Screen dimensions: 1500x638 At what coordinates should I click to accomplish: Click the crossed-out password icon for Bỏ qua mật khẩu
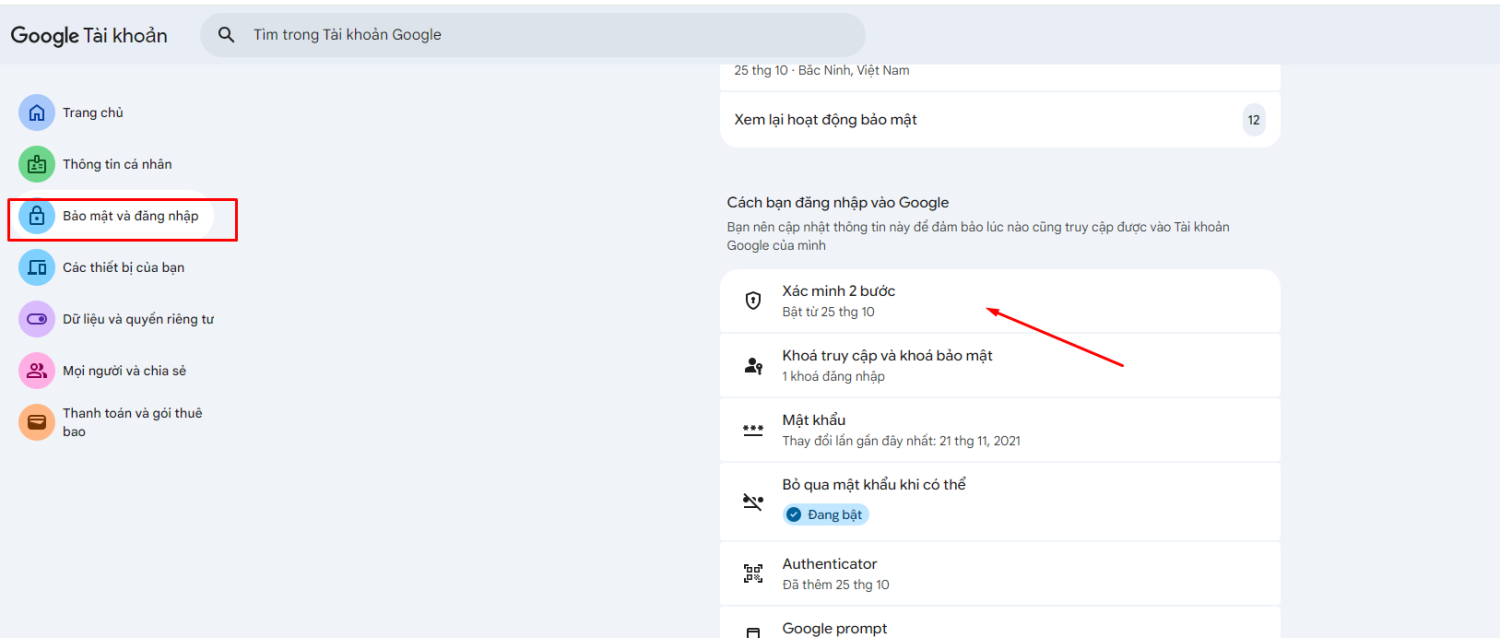(753, 502)
